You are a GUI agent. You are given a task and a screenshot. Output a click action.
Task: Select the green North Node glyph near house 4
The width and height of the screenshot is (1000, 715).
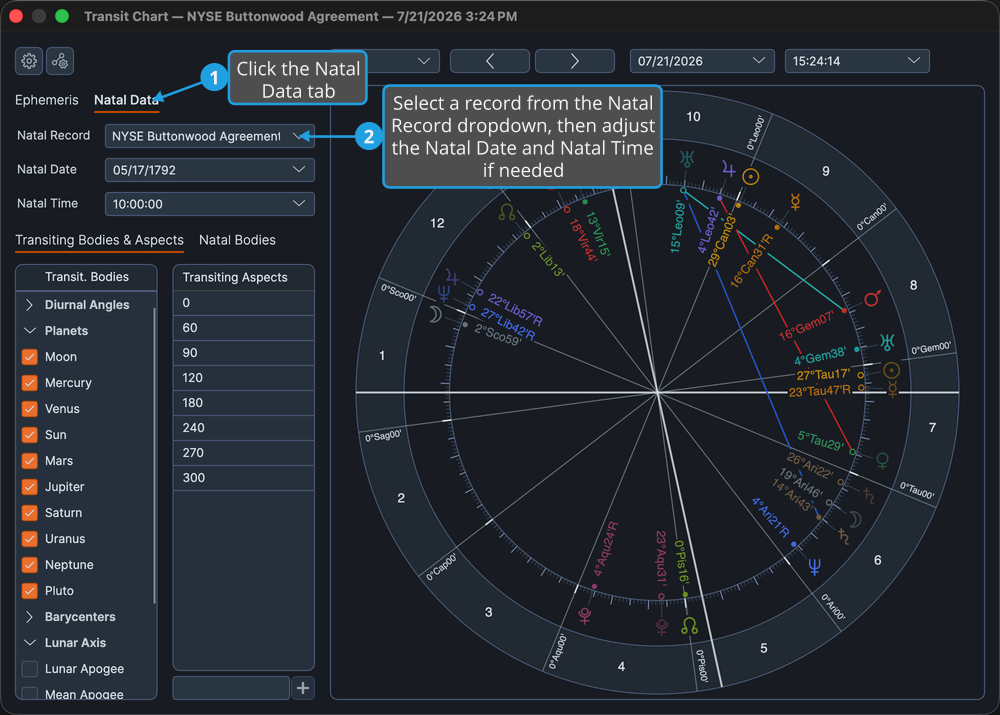pos(689,626)
